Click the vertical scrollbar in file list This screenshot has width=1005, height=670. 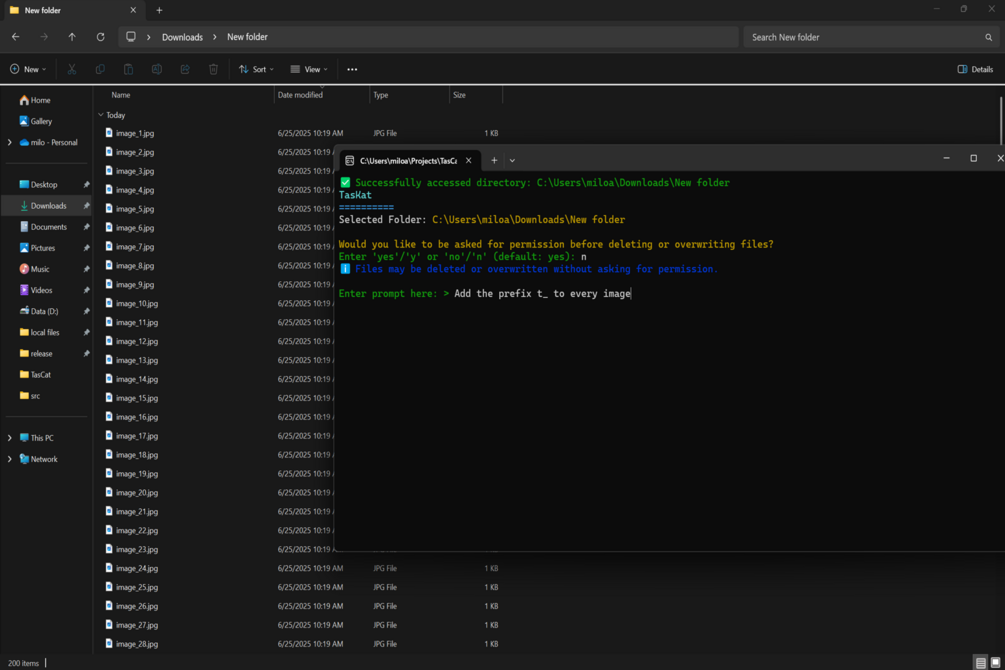pos(1001,120)
